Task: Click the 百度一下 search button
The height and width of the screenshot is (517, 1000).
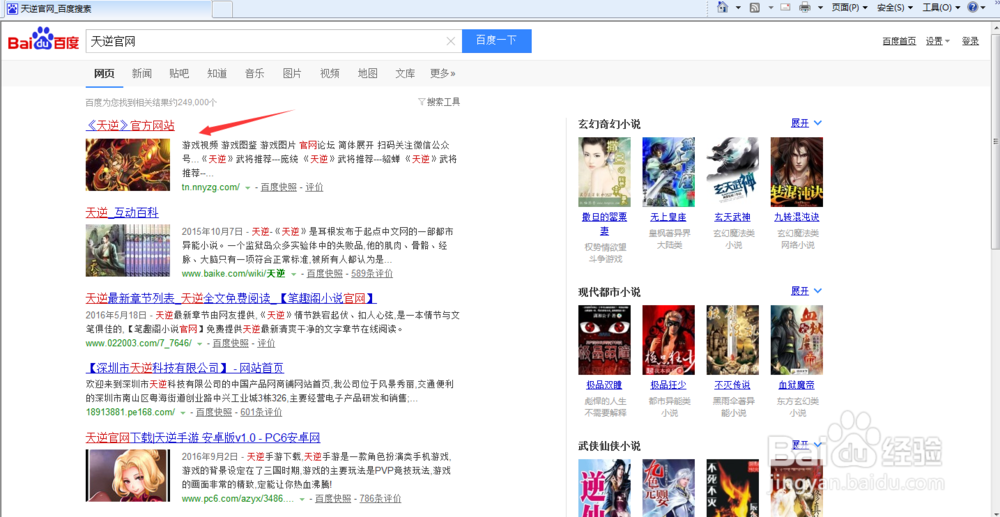Action: (496, 41)
